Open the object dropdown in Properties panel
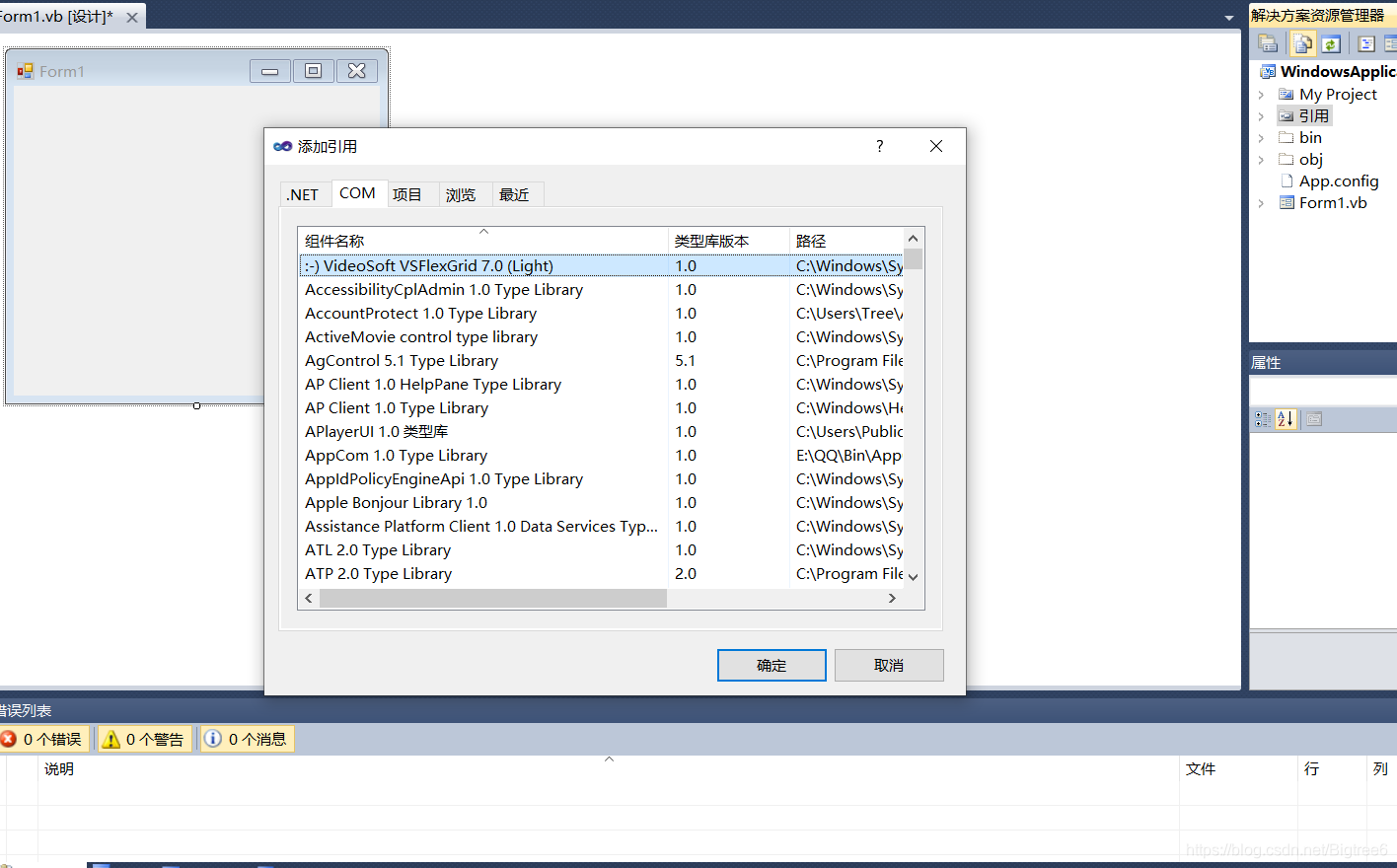Screen dimensions: 1397x868 click(x=1323, y=392)
